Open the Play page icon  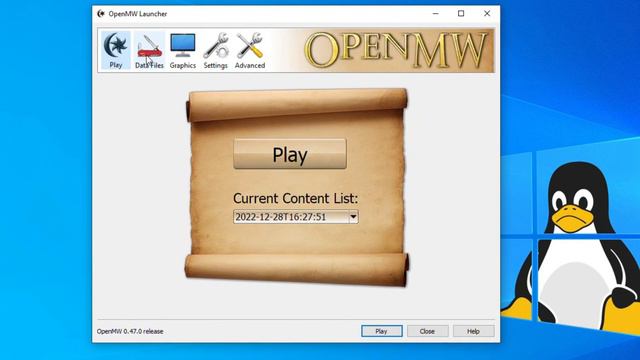tap(116, 50)
